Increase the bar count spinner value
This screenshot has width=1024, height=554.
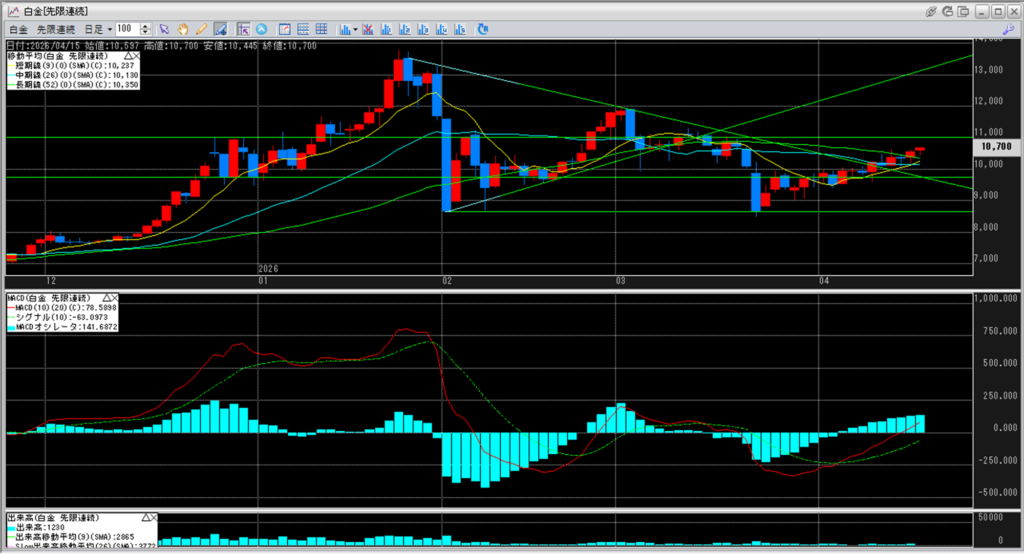point(147,26)
